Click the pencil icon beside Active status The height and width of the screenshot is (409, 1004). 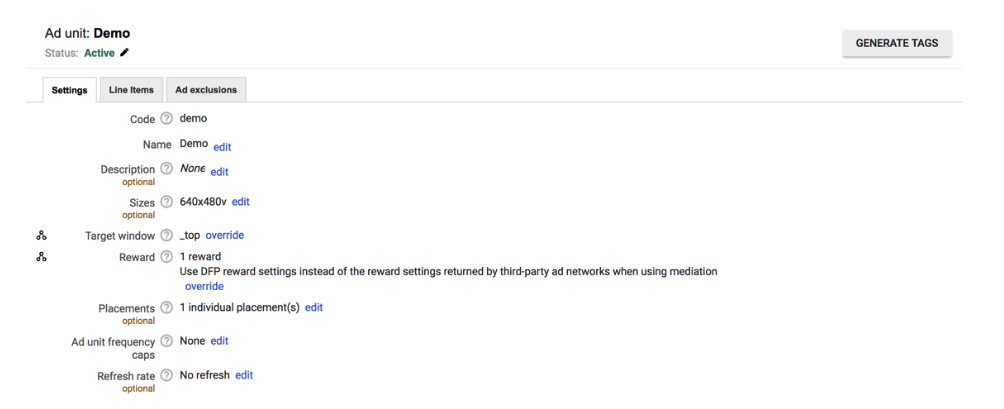point(125,53)
